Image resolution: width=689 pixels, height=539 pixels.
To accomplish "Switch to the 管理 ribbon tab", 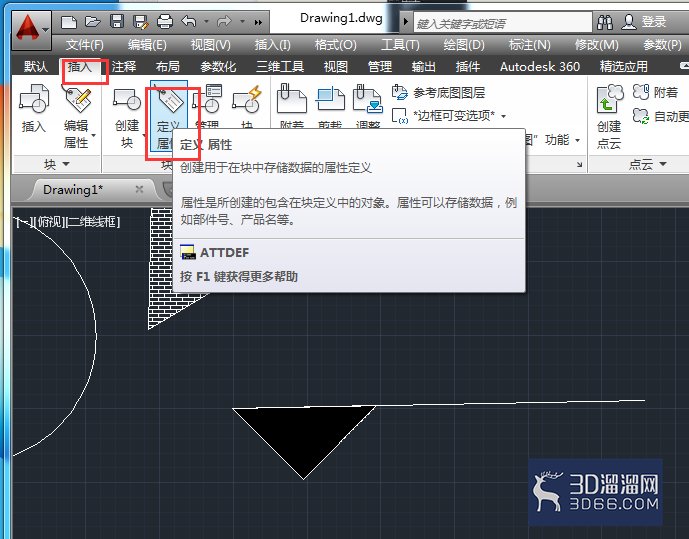I will 380,67.
